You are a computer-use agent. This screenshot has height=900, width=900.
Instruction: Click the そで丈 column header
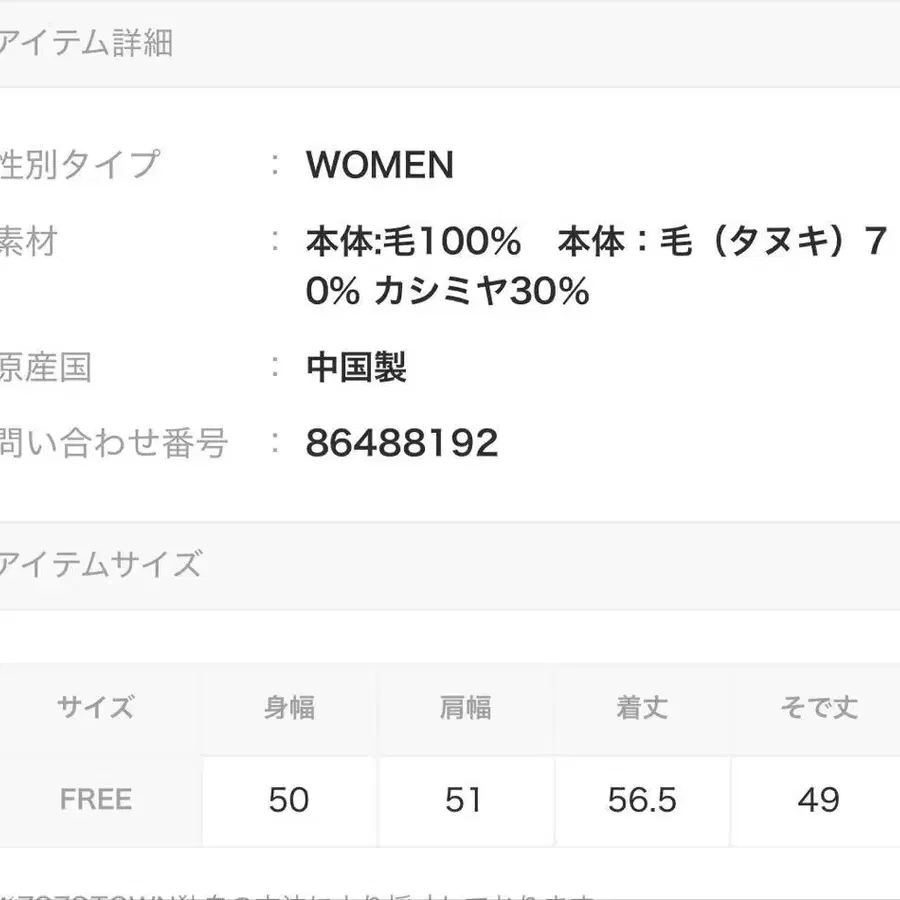click(x=818, y=708)
